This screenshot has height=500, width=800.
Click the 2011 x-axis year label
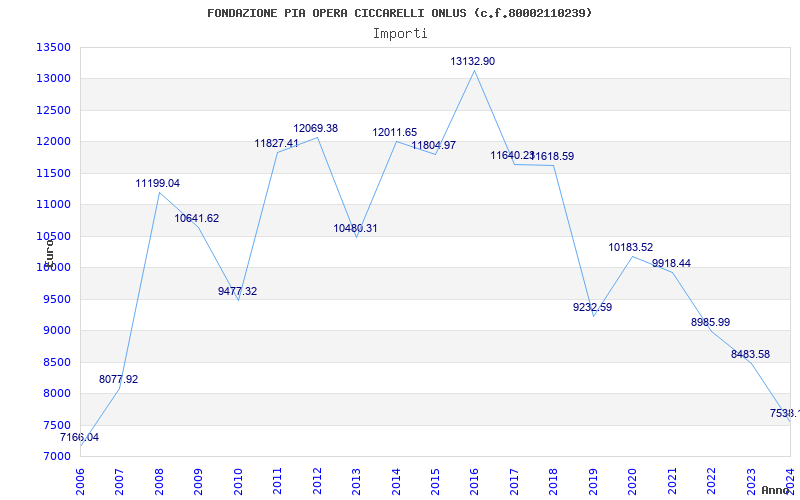pos(278,481)
